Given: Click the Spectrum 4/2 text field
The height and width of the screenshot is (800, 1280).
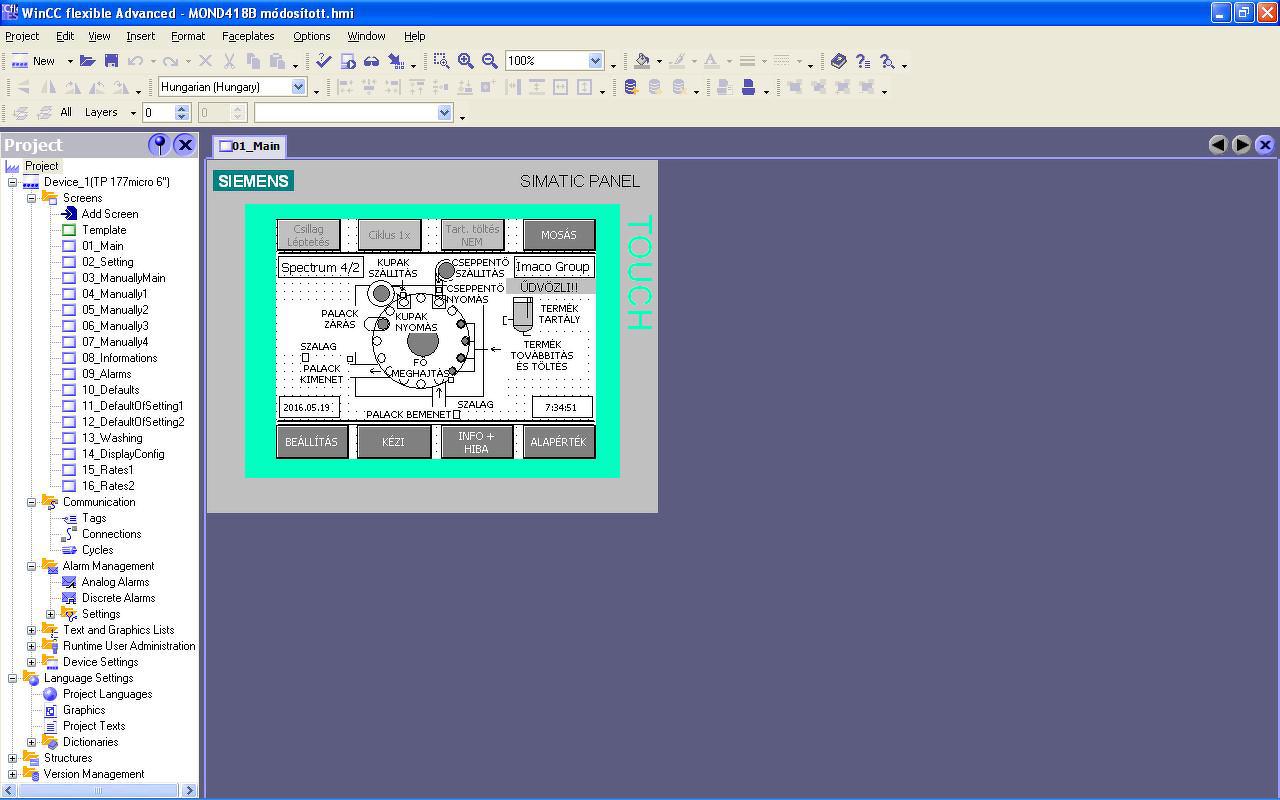Looking at the screenshot, I should pos(320,267).
